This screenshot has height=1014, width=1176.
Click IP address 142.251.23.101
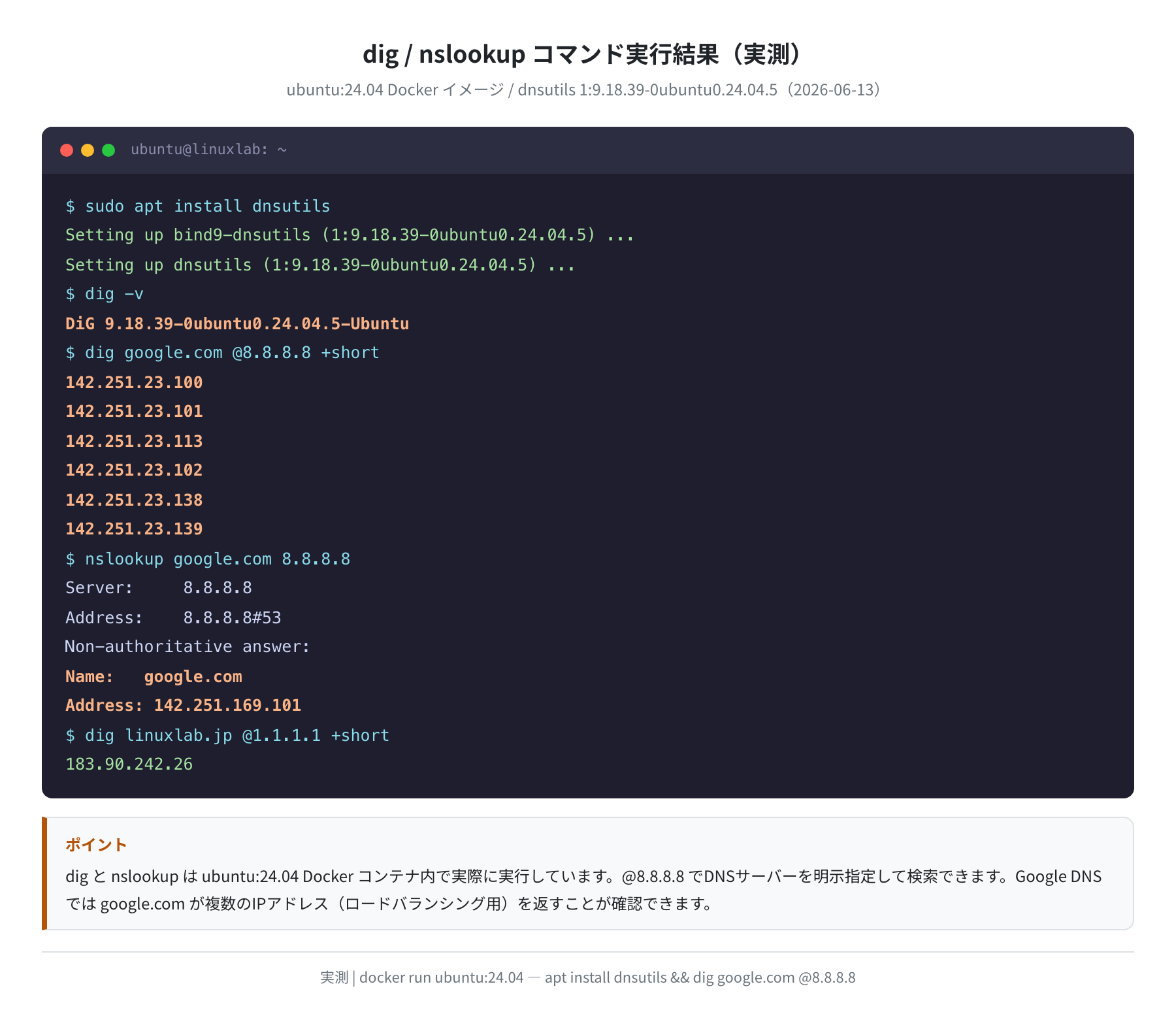134,412
